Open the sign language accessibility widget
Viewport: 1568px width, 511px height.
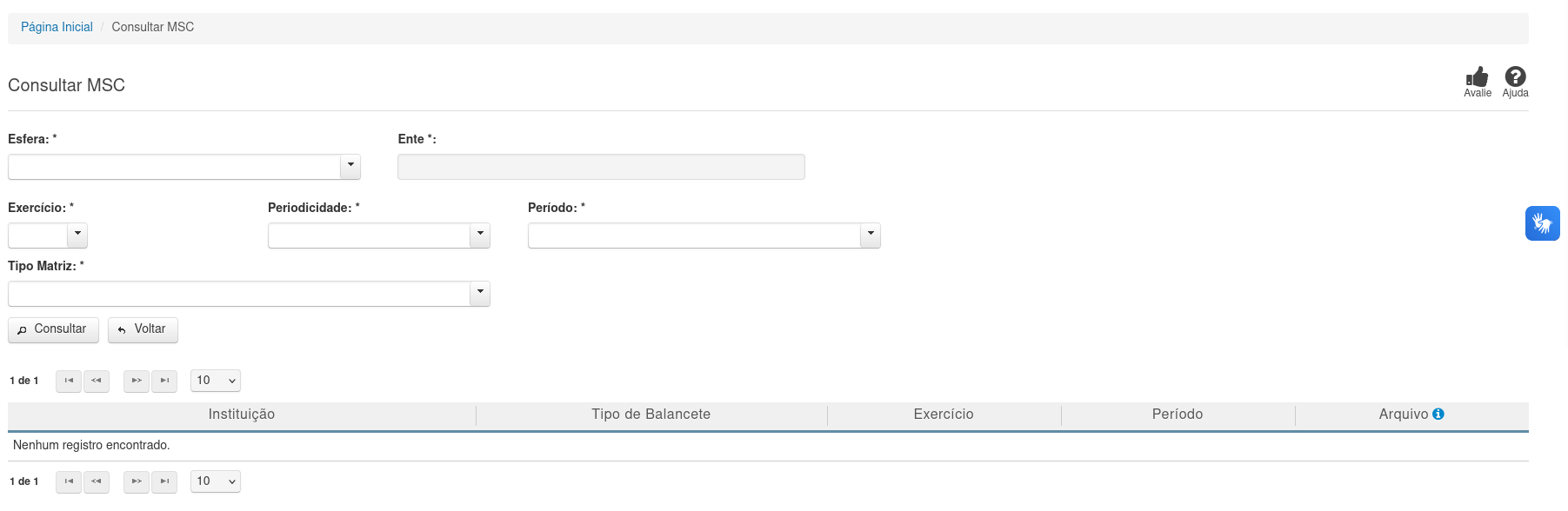click(1542, 223)
